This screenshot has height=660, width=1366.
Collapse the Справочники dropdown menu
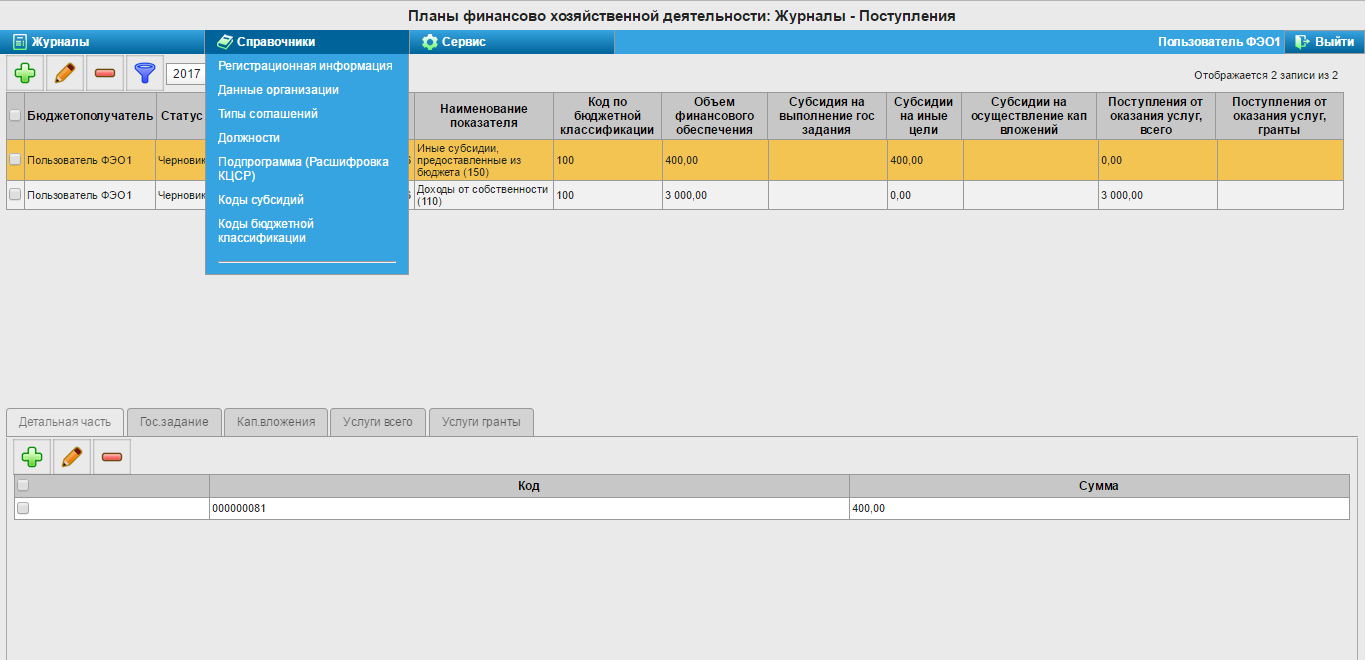click(x=276, y=42)
